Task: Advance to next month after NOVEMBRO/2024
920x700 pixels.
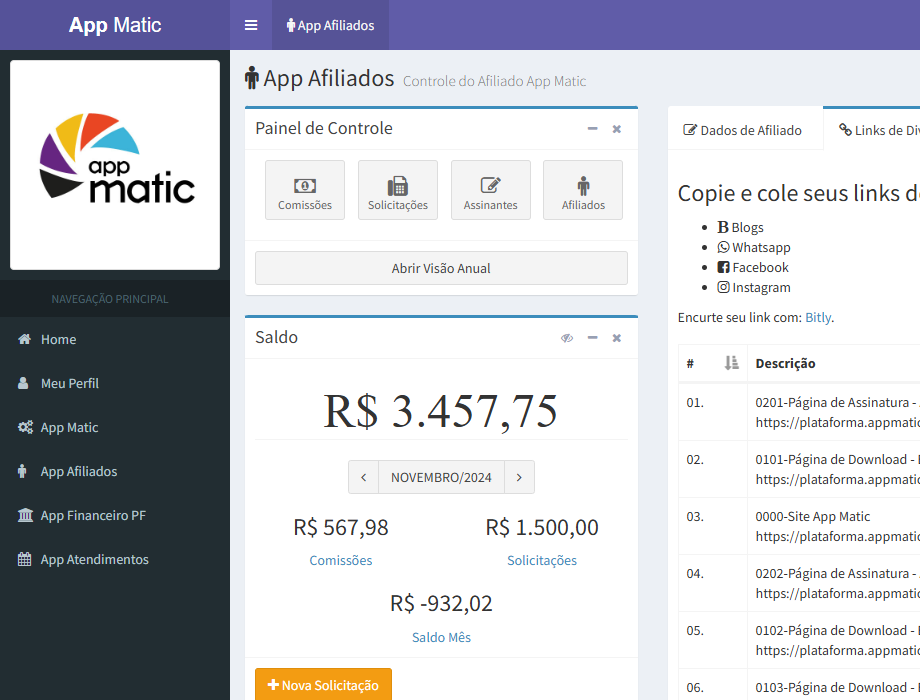Action: click(519, 477)
